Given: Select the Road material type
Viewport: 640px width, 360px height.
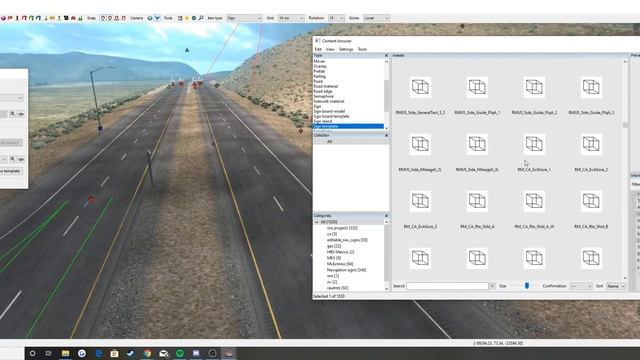Looking at the screenshot, I should pos(325,86).
